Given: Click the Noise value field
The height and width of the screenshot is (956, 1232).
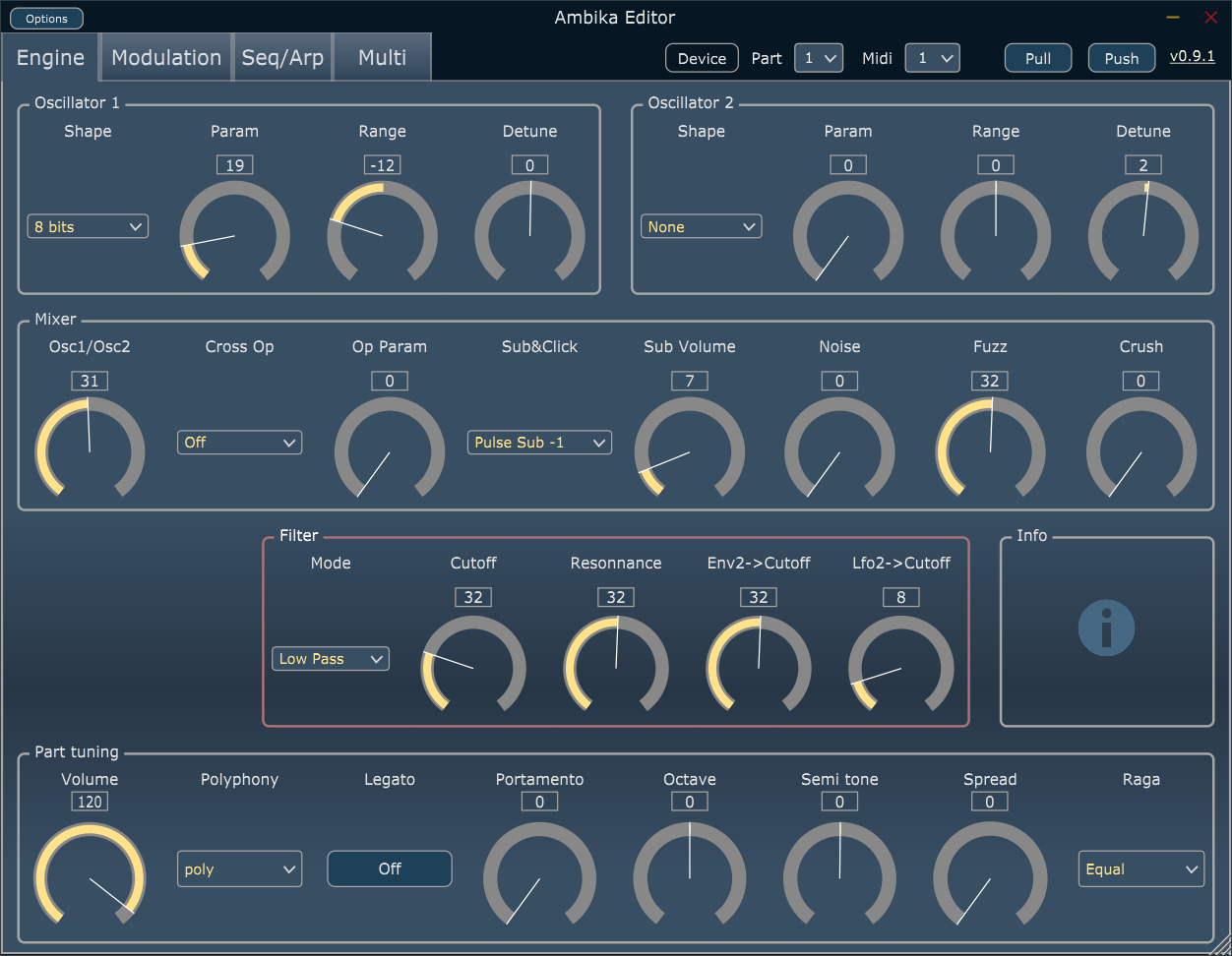Looking at the screenshot, I should 839,381.
